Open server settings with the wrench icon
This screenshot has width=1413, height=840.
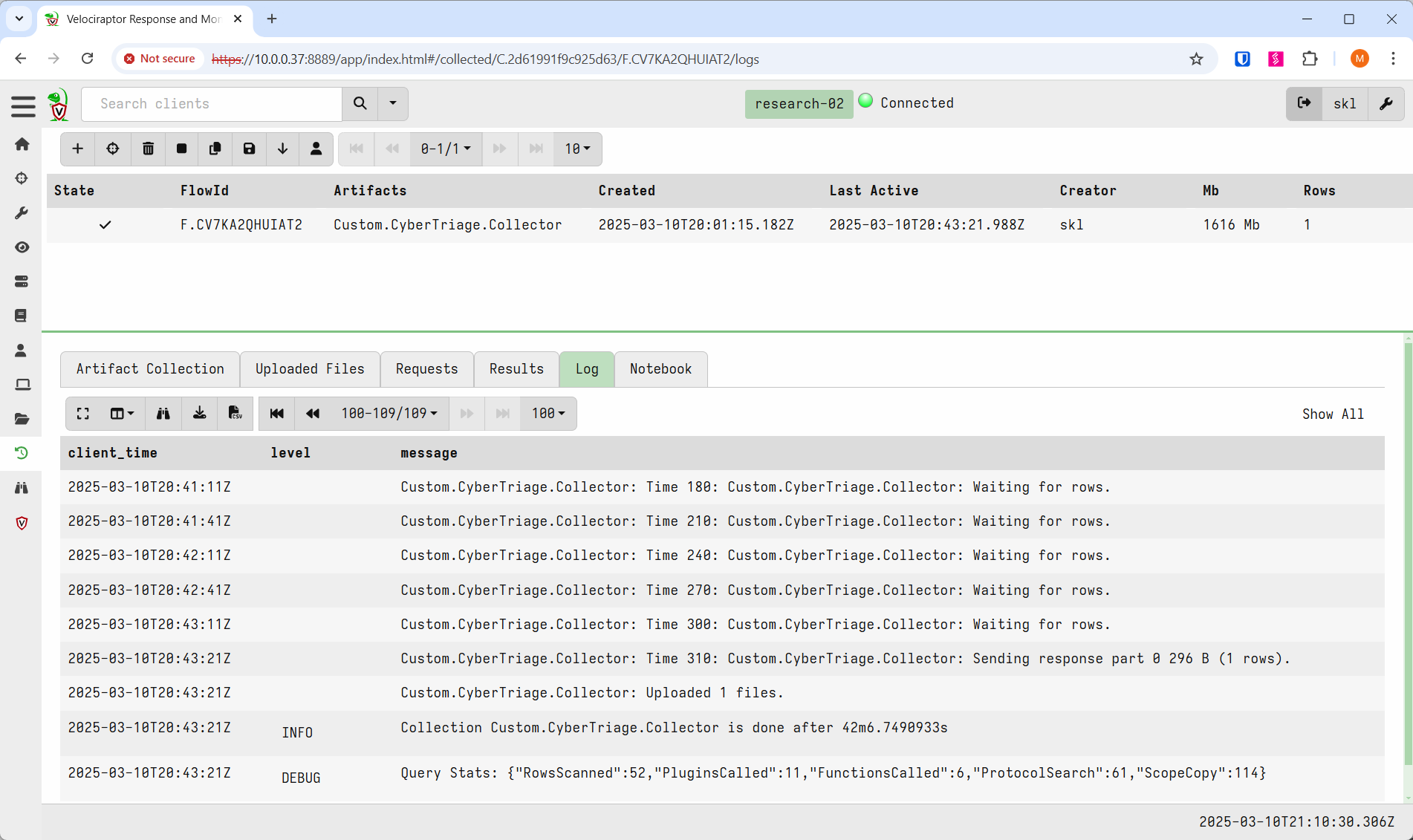[1386, 104]
